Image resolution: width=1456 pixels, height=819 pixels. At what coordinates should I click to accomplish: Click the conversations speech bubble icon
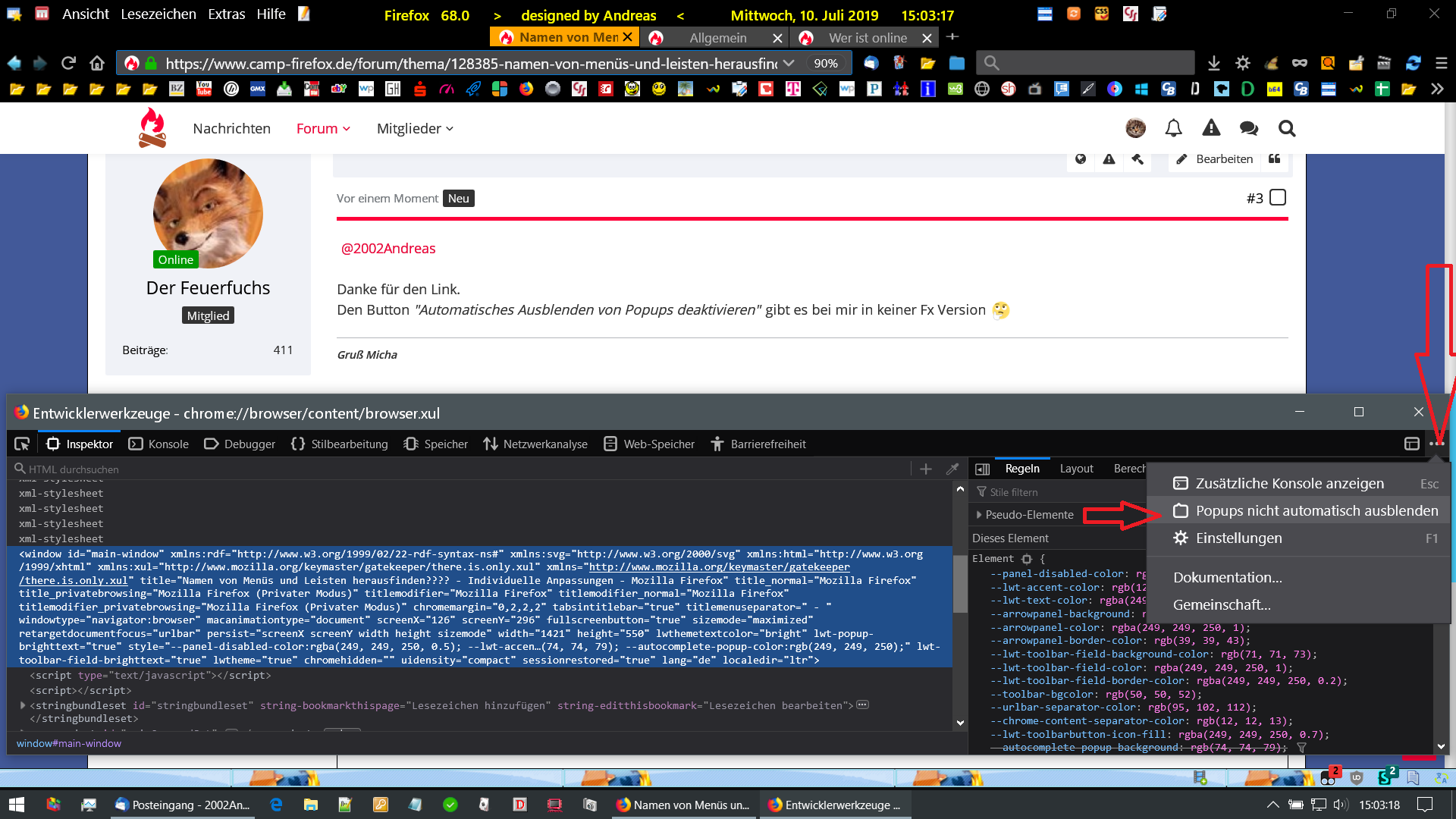tap(1248, 128)
